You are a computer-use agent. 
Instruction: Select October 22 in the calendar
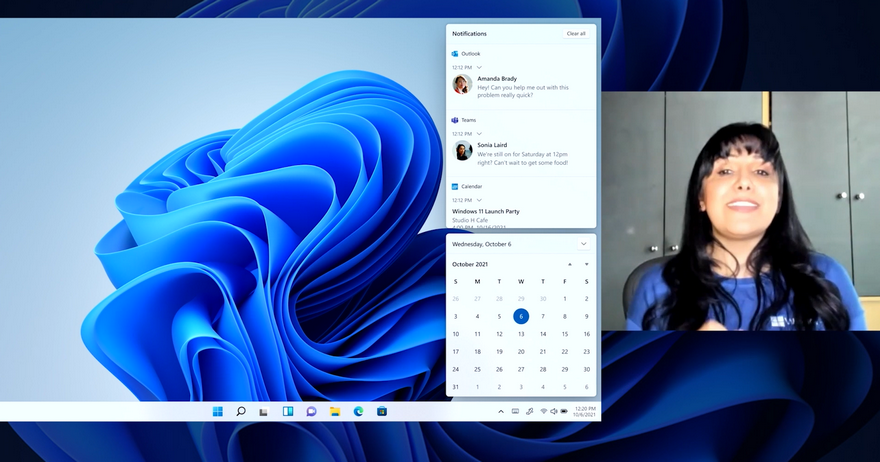tap(565, 352)
